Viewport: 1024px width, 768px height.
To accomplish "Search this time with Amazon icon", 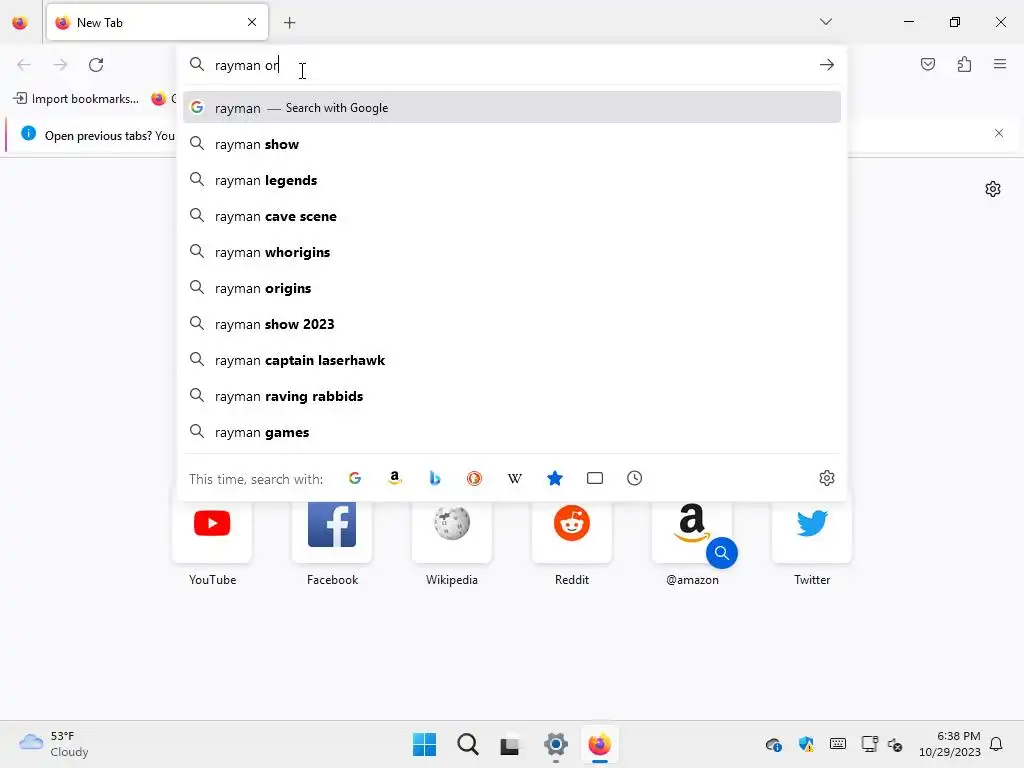I will (394, 478).
